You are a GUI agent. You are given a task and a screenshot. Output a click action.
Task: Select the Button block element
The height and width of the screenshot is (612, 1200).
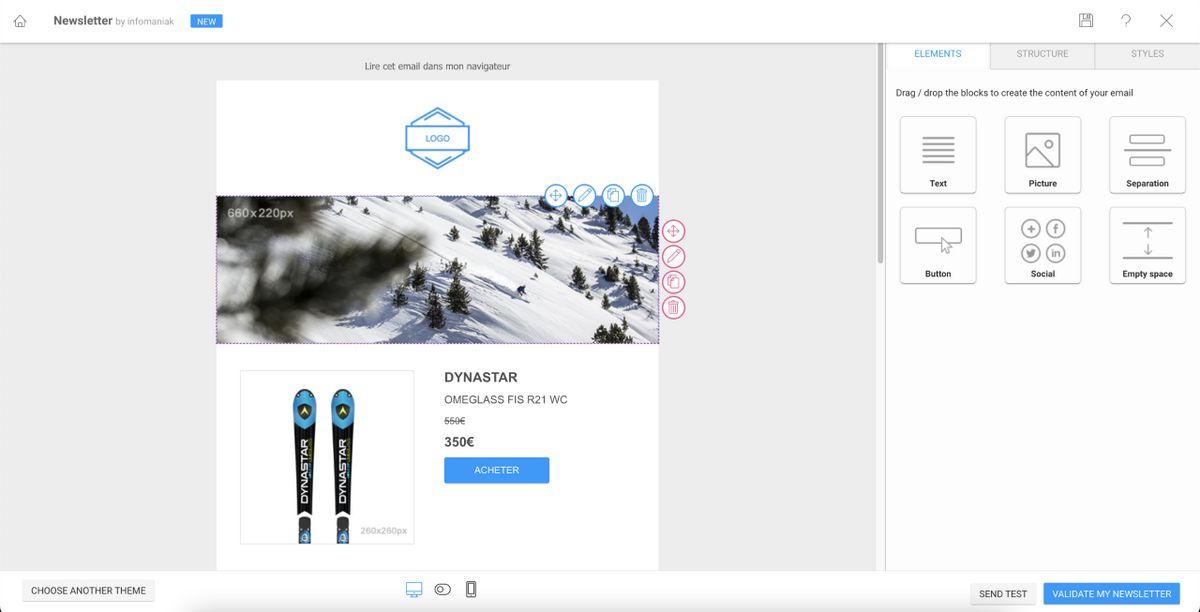tap(938, 245)
